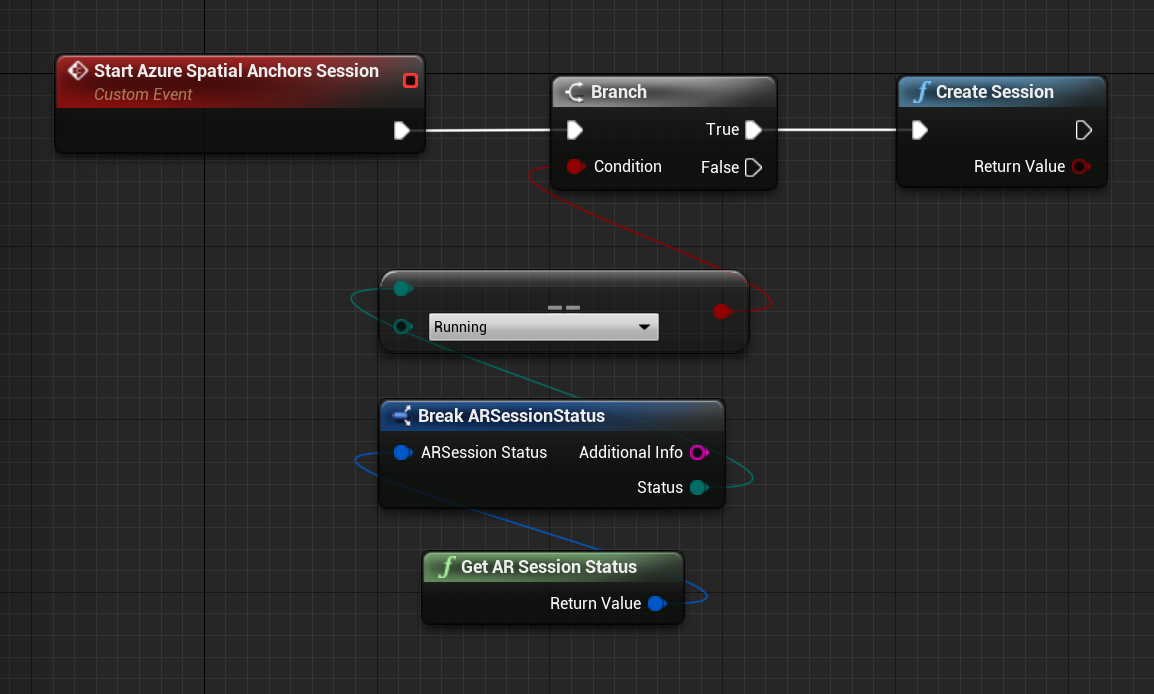Click the Status teal output pin
Screen dimensions: 1154x694
pyautogui.click(x=698, y=487)
